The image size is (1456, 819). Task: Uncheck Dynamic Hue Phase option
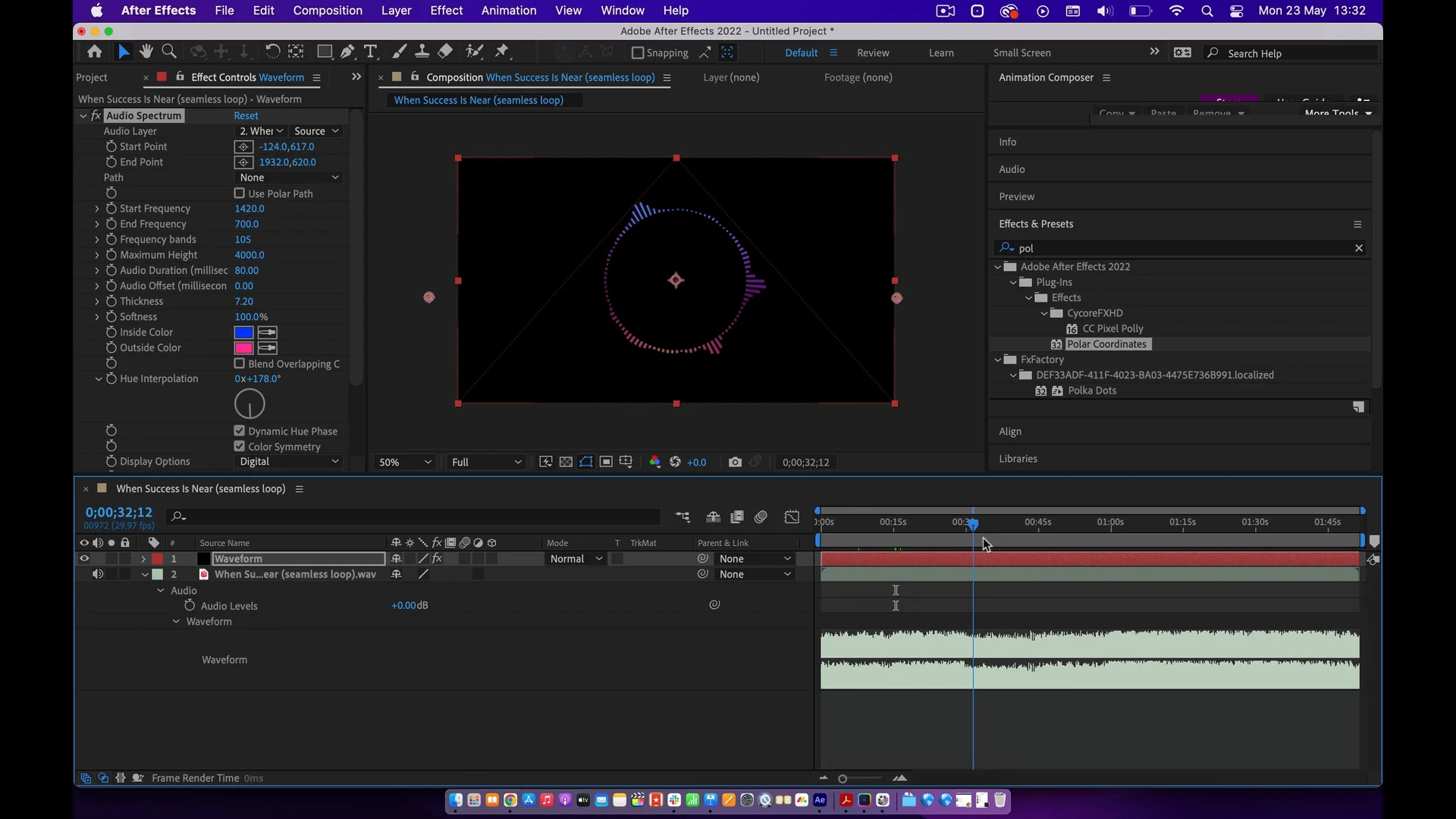click(x=240, y=431)
